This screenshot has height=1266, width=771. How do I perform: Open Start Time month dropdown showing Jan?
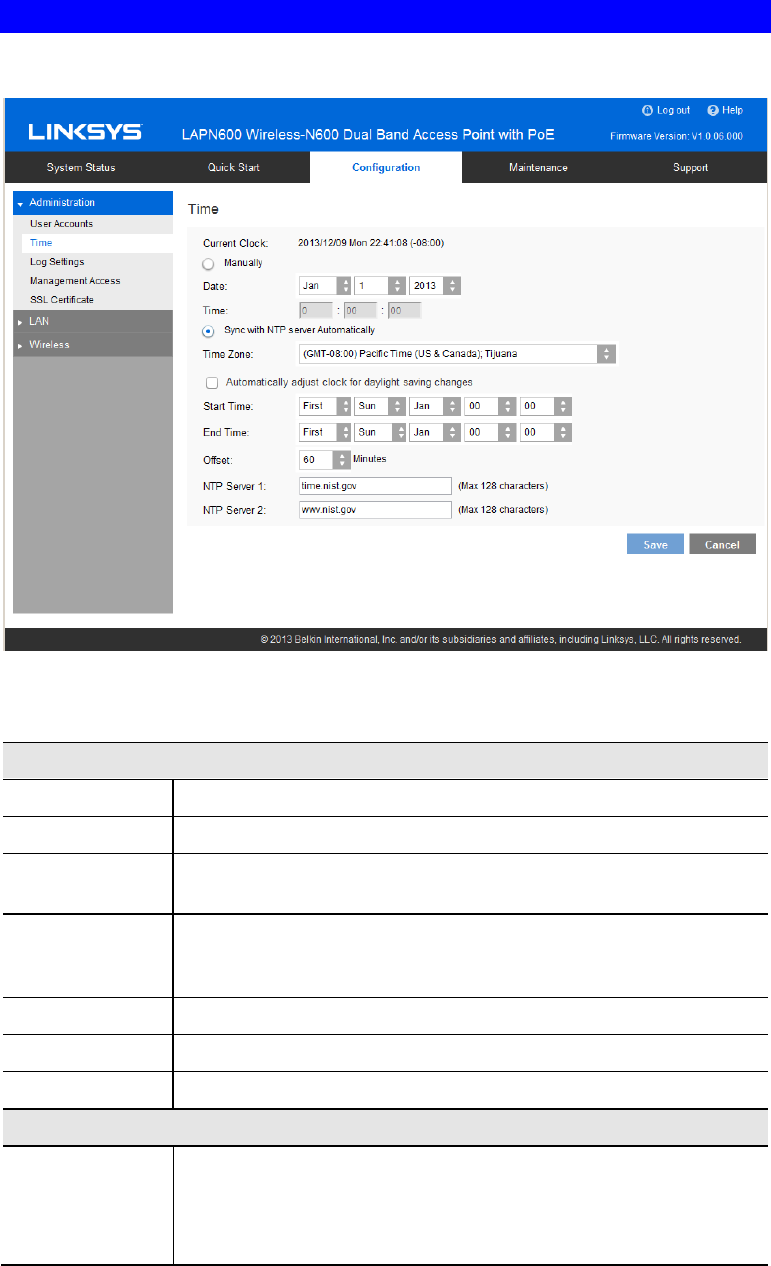(435, 406)
